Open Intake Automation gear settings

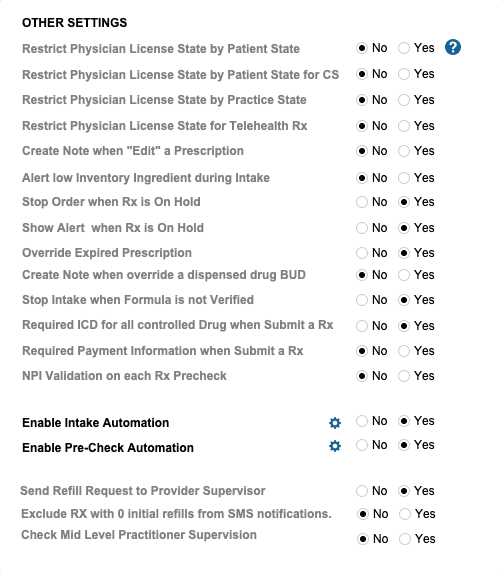click(335, 422)
